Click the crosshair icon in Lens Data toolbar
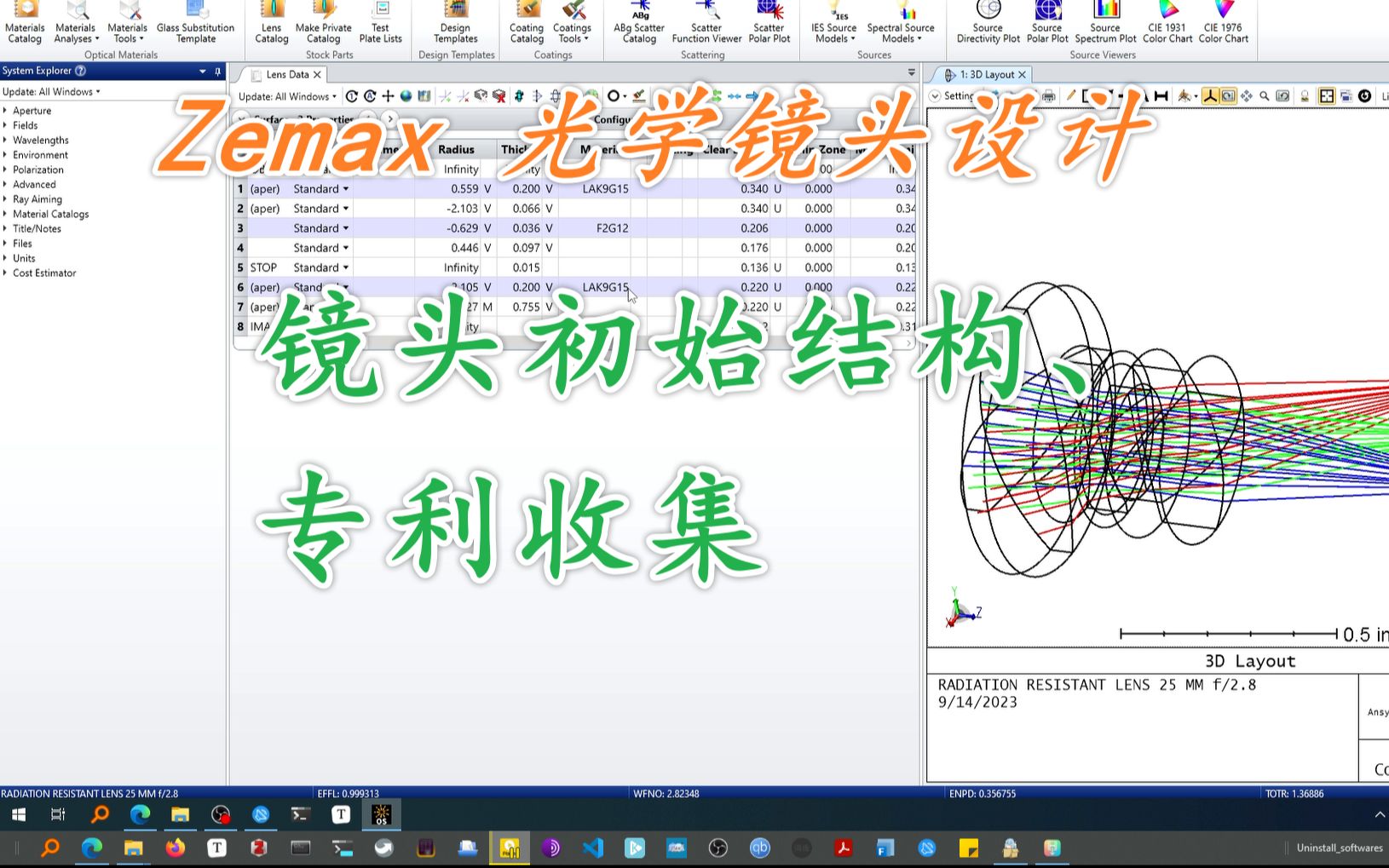Image resolution: width=1389 pixels, height=868 pixels. tap(388, 96)
